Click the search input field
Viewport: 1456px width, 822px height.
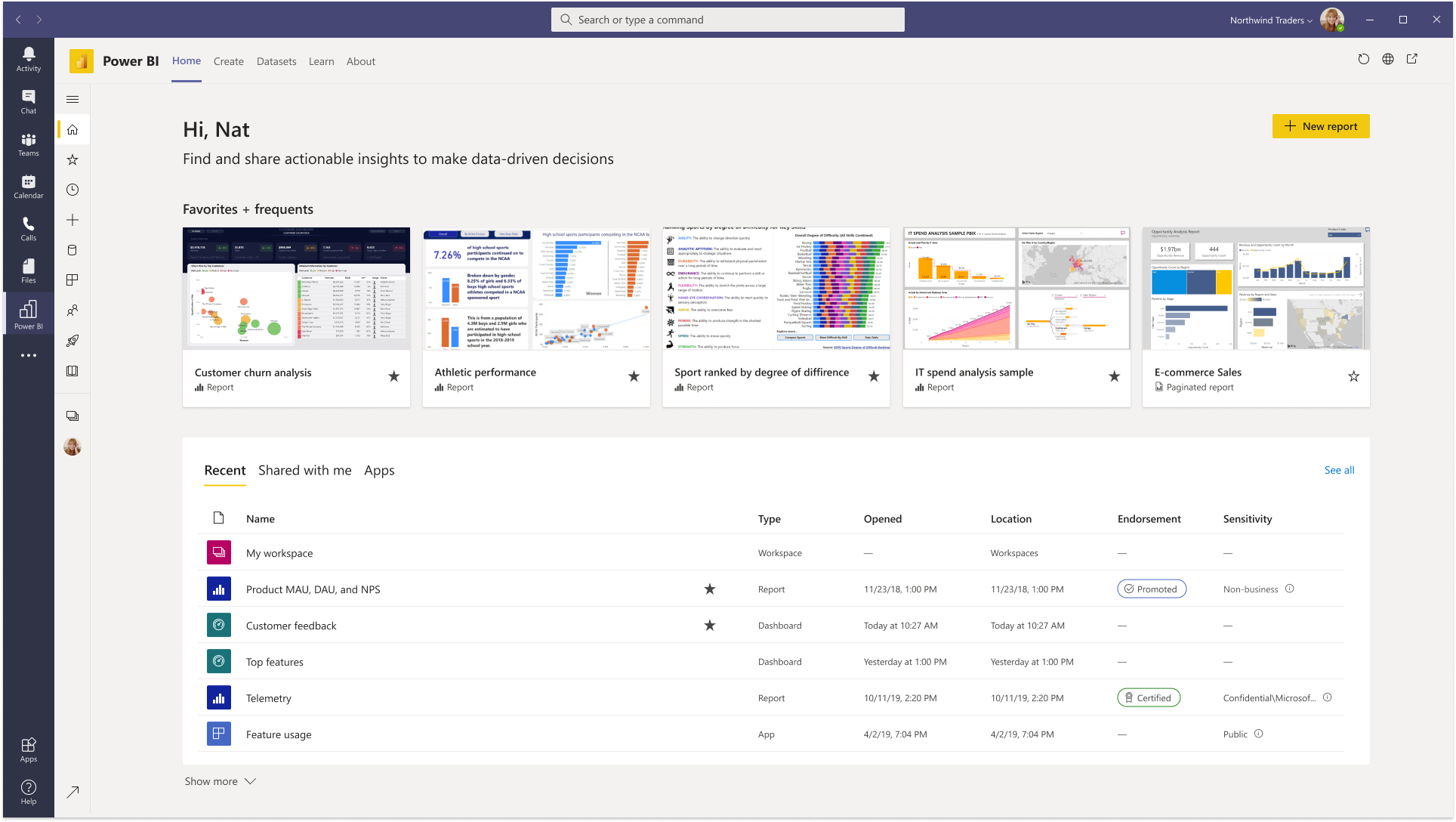click(x=727, y=19)
